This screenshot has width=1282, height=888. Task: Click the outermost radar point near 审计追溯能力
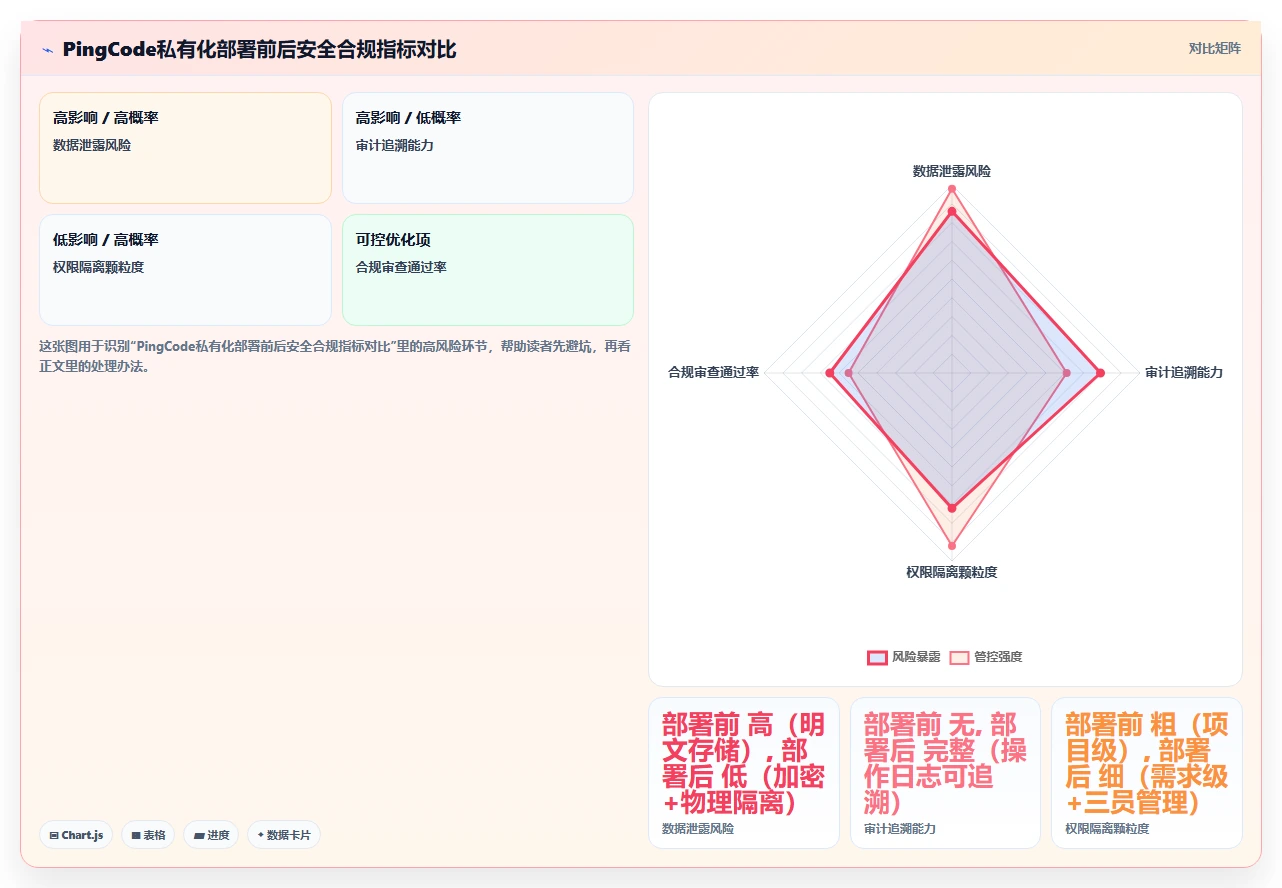[x=1100, y=373]
